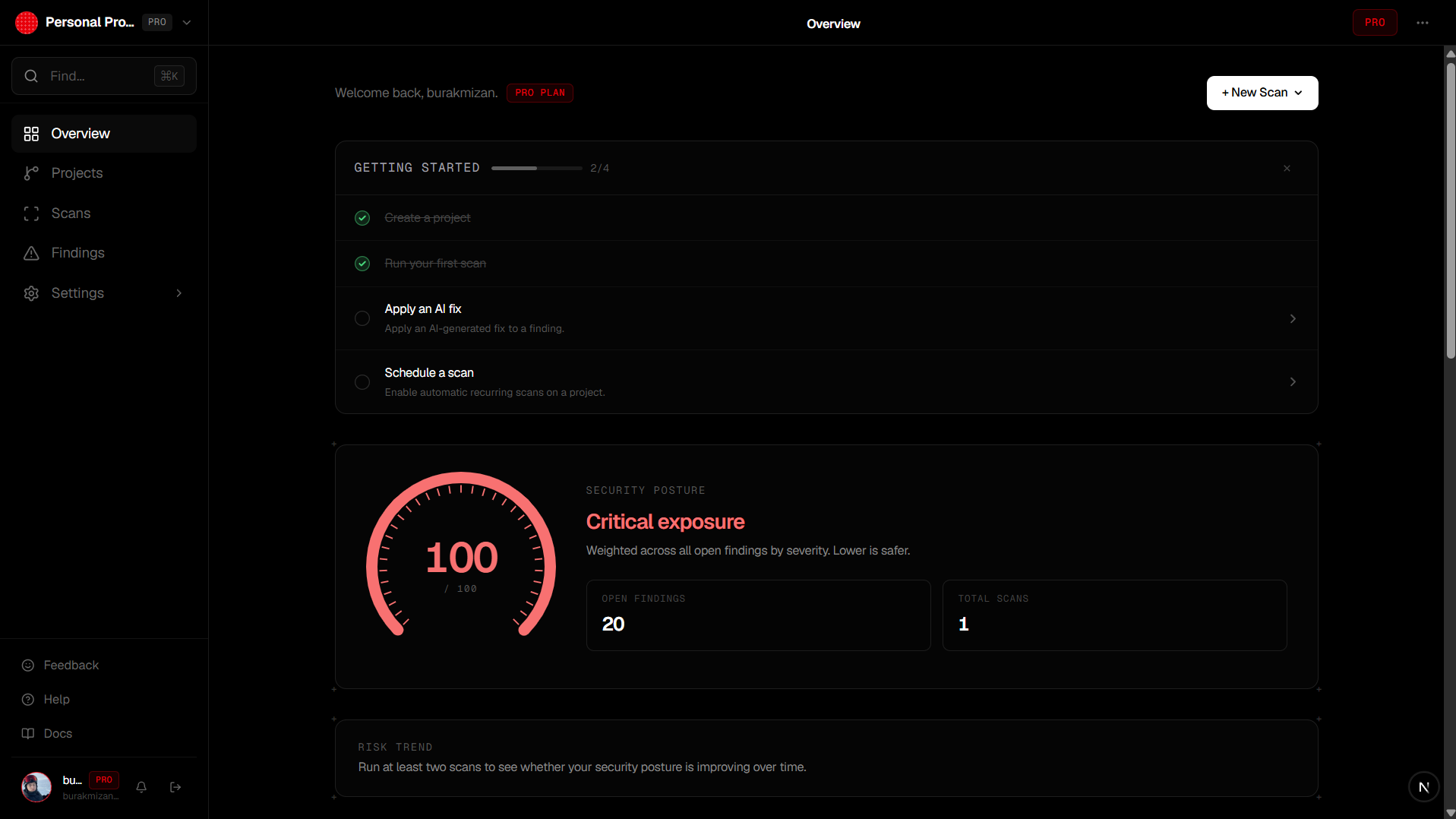This screenshot has height=819, width=1456.
Task: Click the Feedback smiley icon
Action: click(x=28, y=666)
